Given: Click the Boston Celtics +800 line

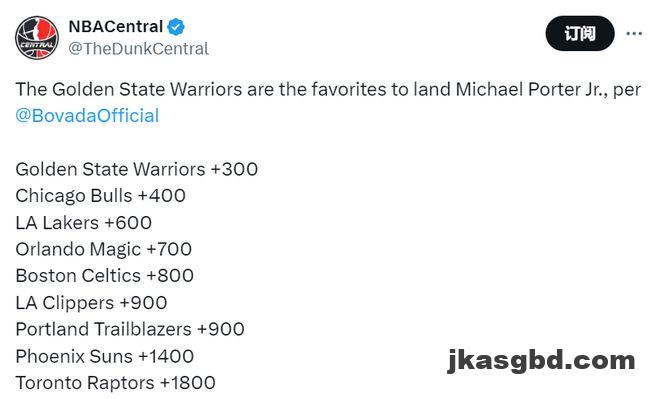Looking at the screenshot, I should pos(105,276).
